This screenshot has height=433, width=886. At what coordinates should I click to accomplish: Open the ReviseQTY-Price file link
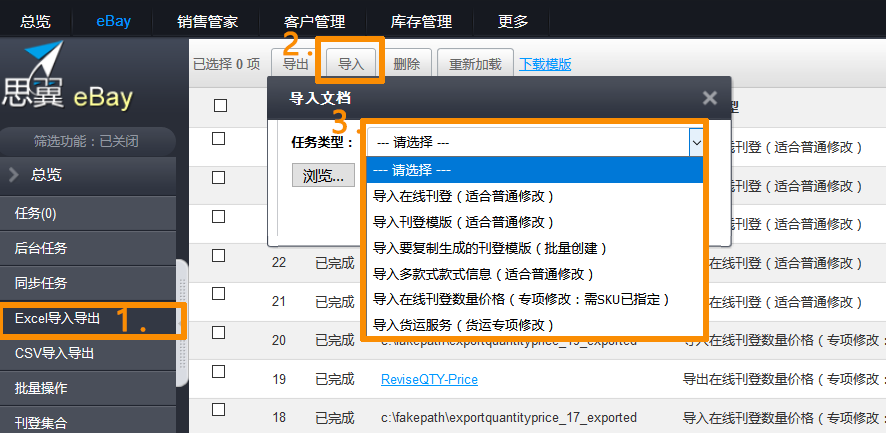(429, 379)
